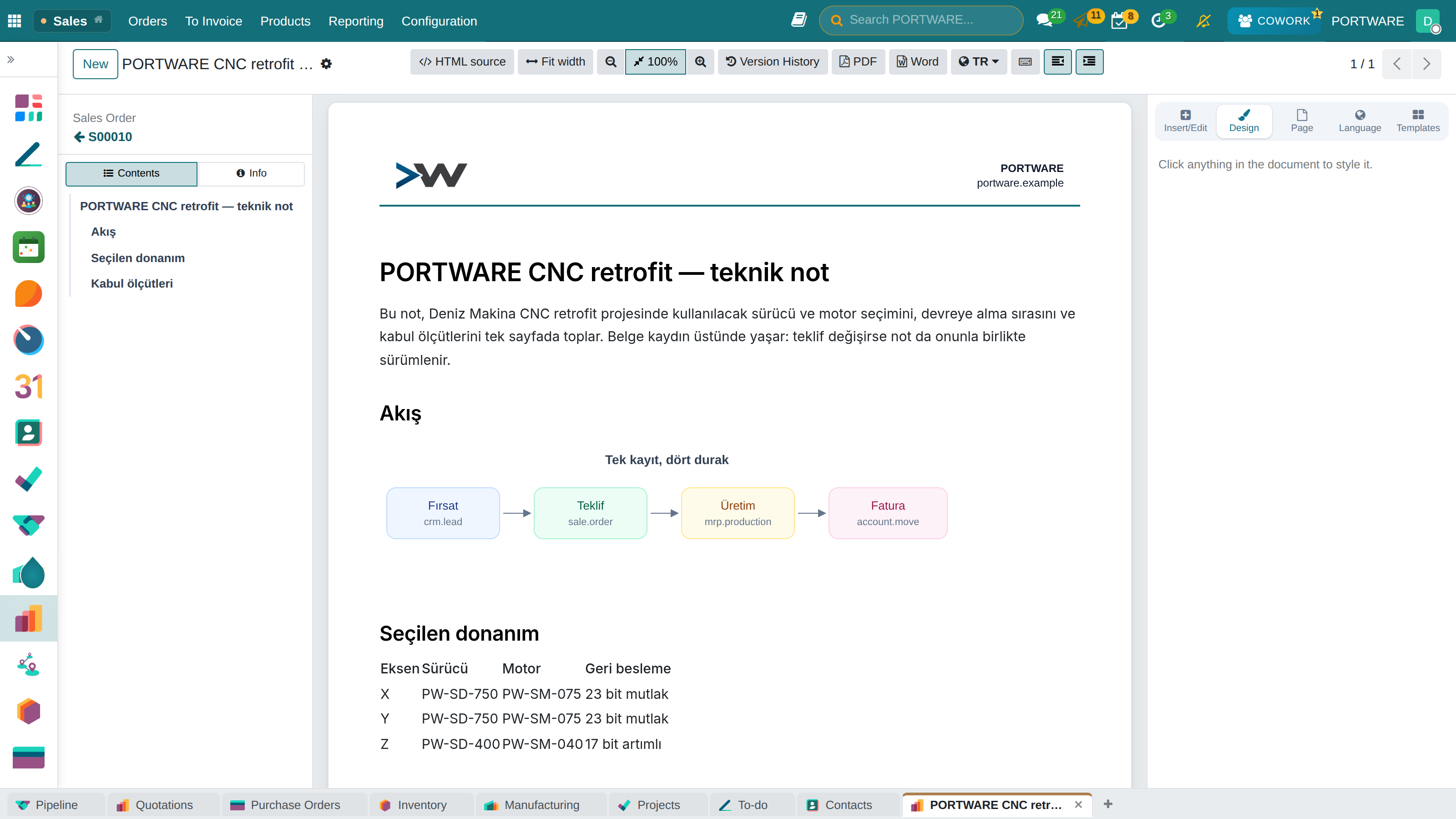Add a new bottom tab with plus
Viewport: 1456px width, 819px height.
(1108, 804)
